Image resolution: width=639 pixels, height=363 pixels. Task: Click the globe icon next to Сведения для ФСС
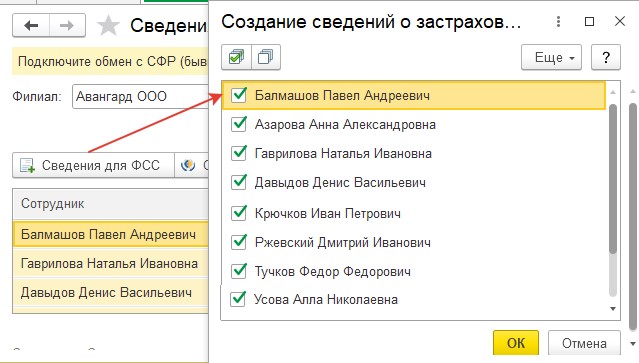(x=188, y=165)
